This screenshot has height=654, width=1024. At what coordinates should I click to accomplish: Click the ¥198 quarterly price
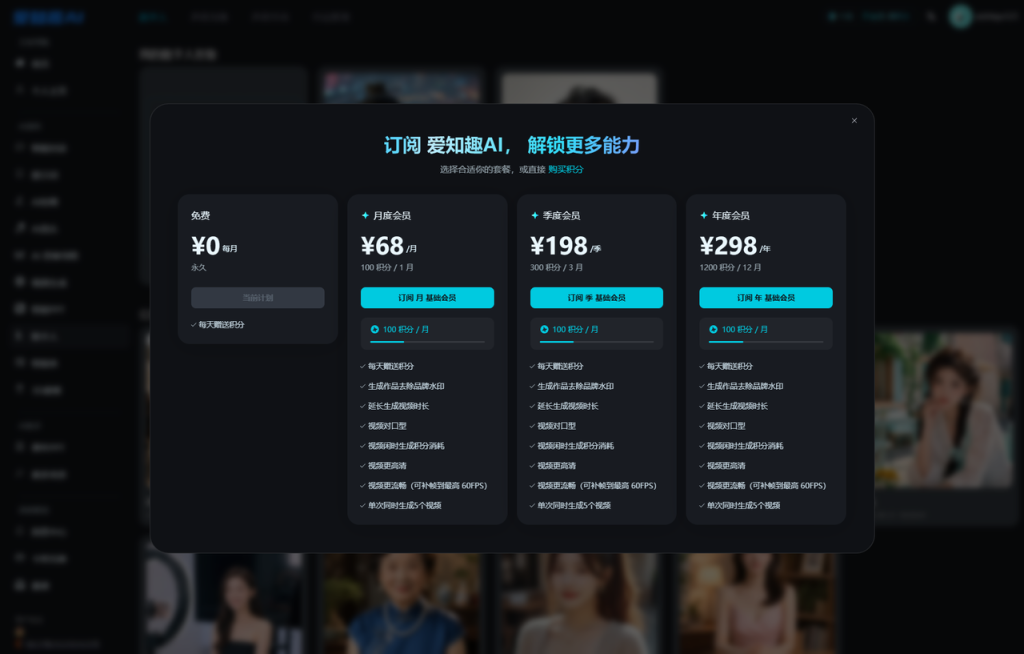(x=559, y=246)
